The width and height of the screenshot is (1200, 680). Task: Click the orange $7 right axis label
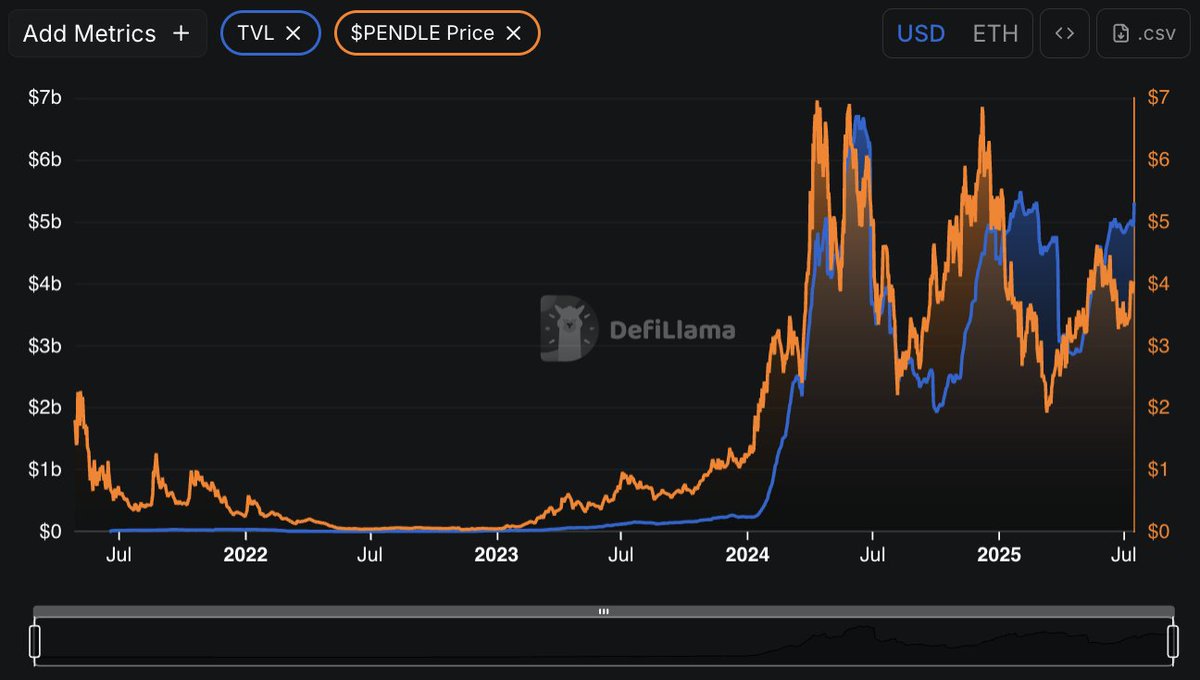point(1157,98)
